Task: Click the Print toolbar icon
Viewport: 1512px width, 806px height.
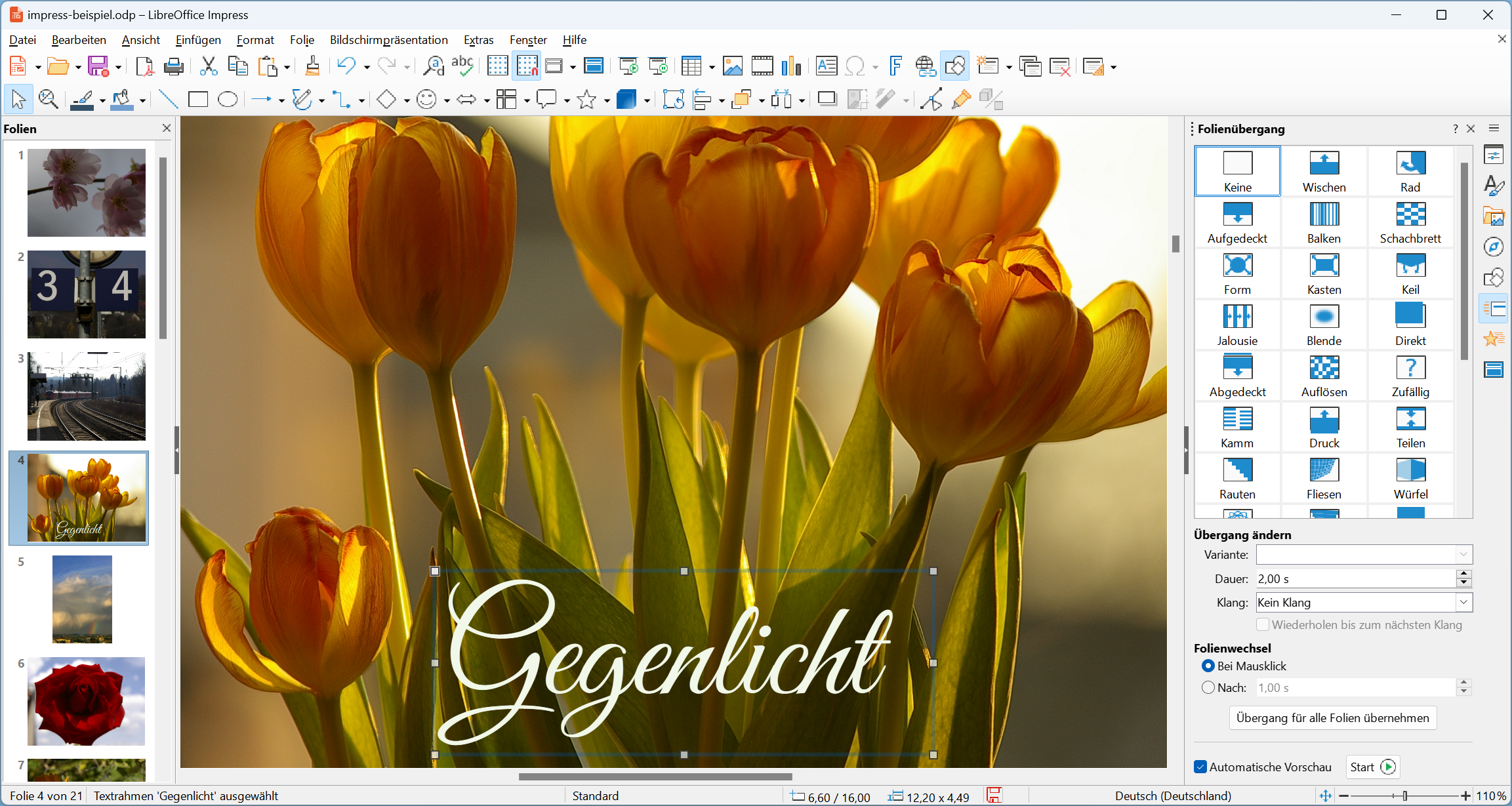Action: pyautogui.click(x=174, y=66)
